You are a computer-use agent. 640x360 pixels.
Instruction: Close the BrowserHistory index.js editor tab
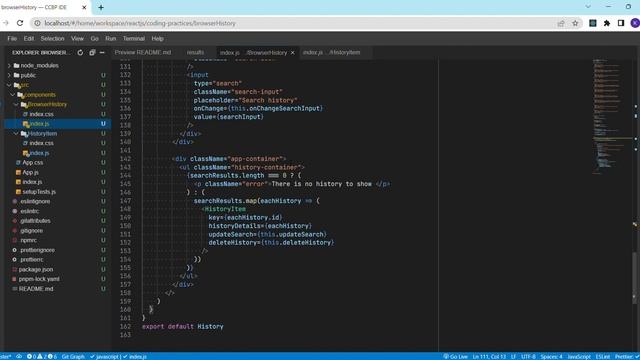coord(293,53)
